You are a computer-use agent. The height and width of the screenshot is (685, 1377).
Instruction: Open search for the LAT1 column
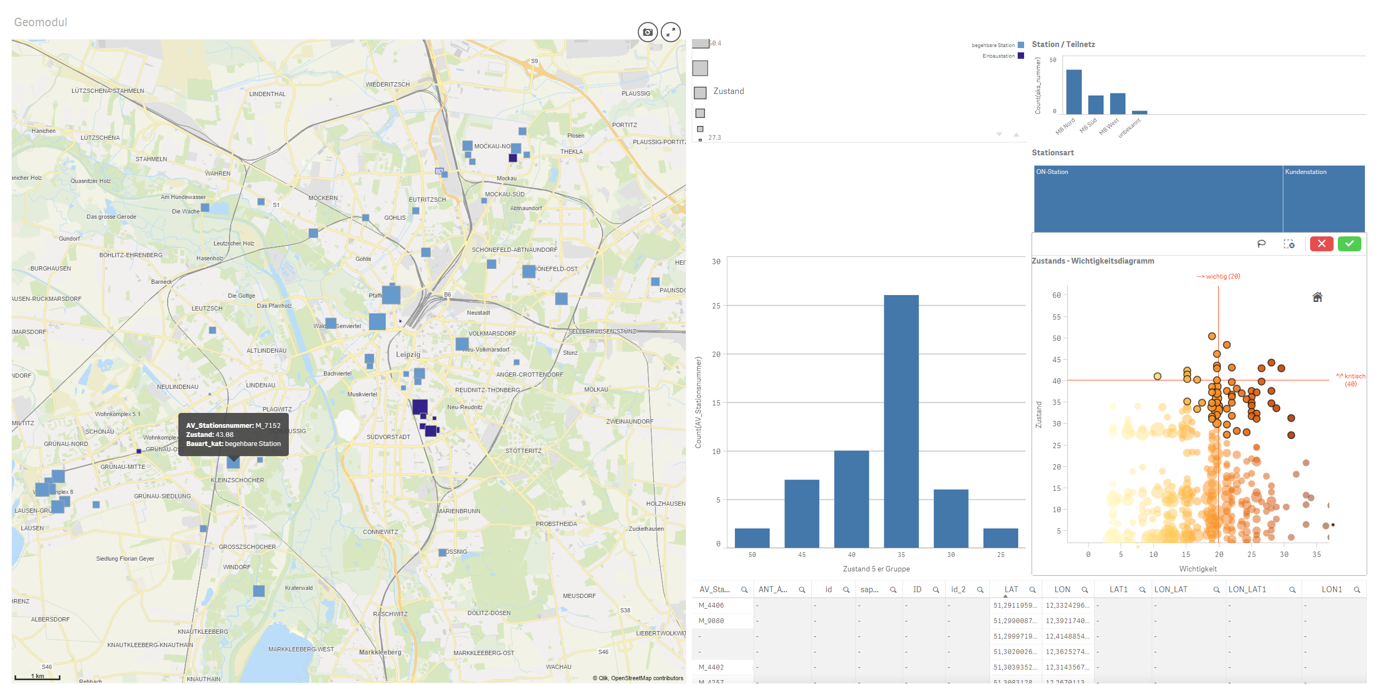1142,590
